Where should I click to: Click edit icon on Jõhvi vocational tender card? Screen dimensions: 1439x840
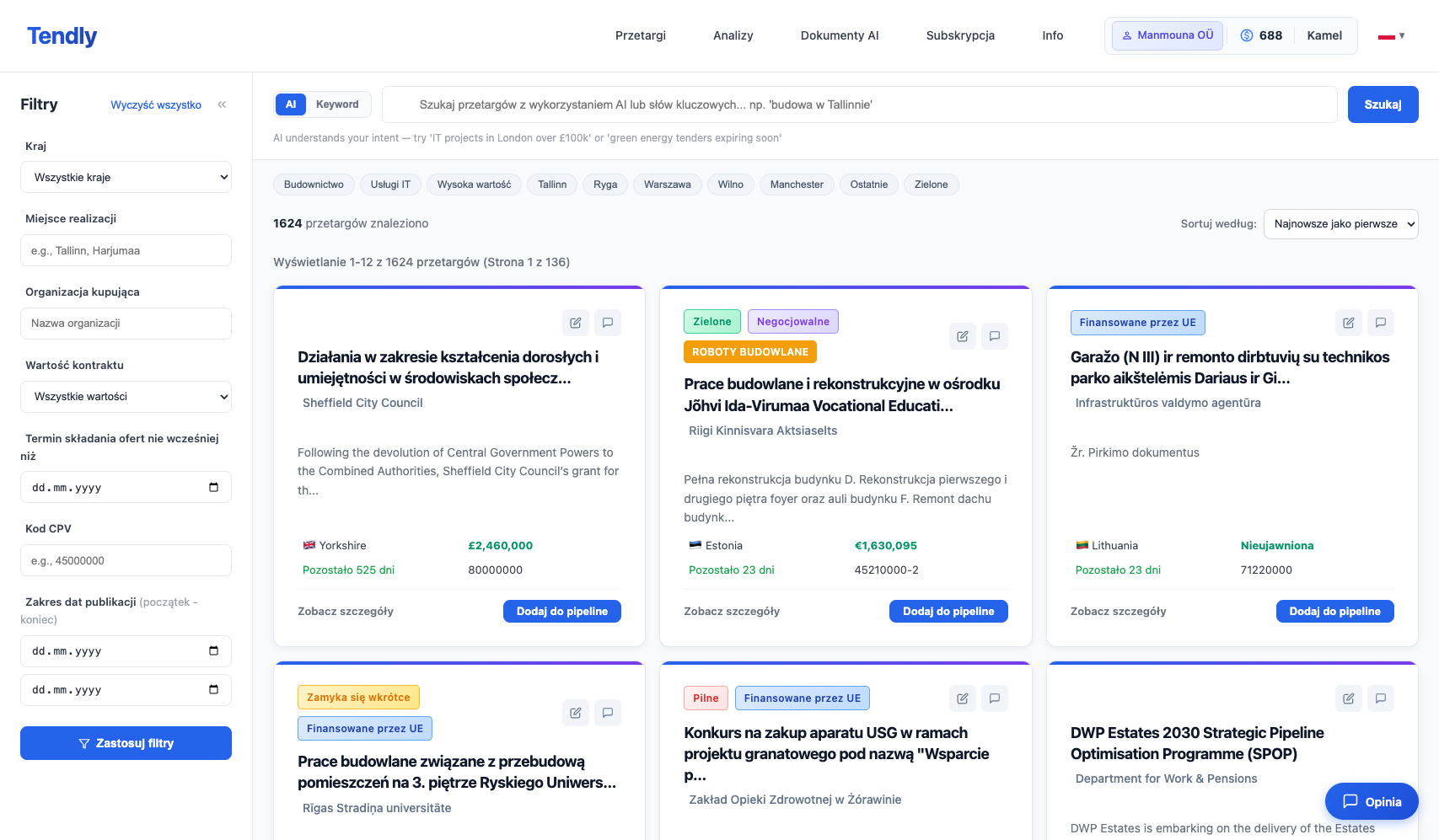click(962, 336)
